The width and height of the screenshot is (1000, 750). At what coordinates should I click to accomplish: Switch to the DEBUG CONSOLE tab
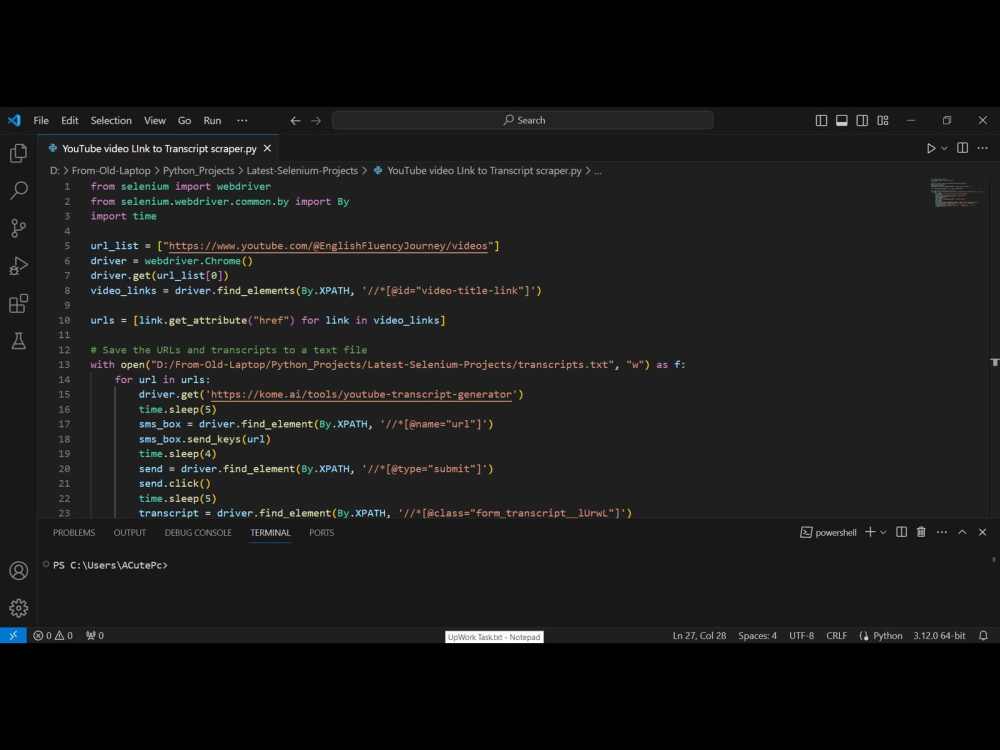click(x=198, y=533)
